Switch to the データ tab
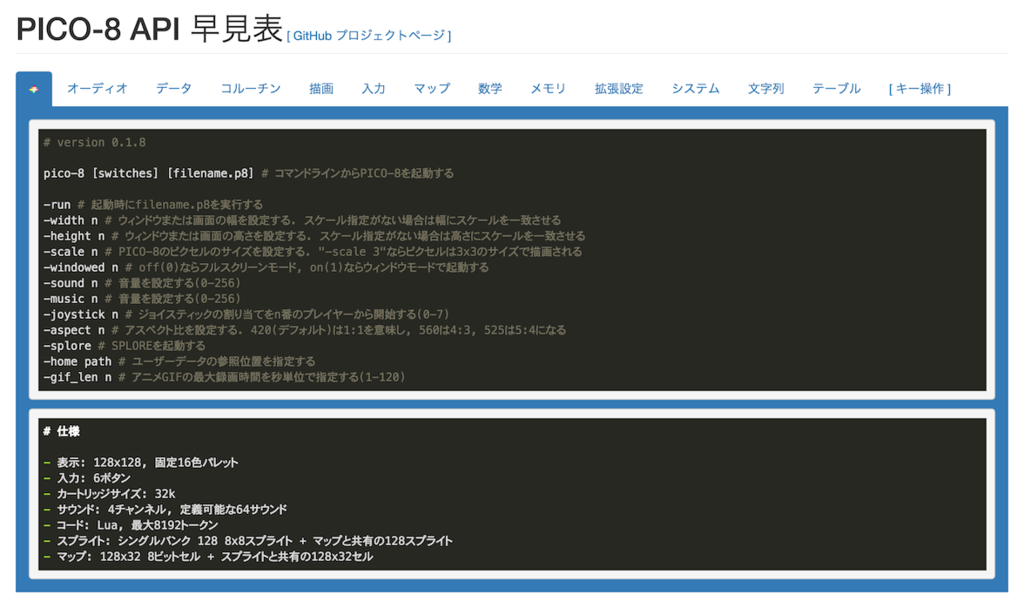1024x608 pixels. coord(174,88)
